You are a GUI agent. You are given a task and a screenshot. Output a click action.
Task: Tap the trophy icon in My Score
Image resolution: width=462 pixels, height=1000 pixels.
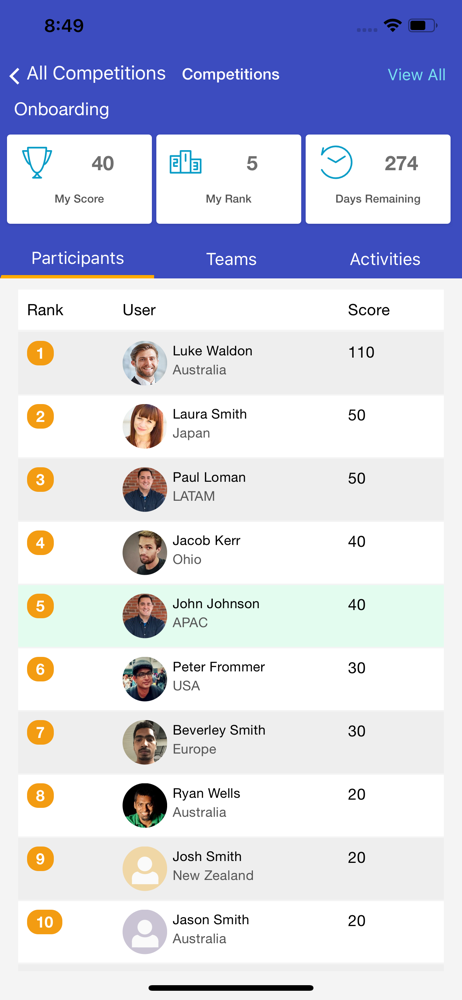click(x=37, y=163)
